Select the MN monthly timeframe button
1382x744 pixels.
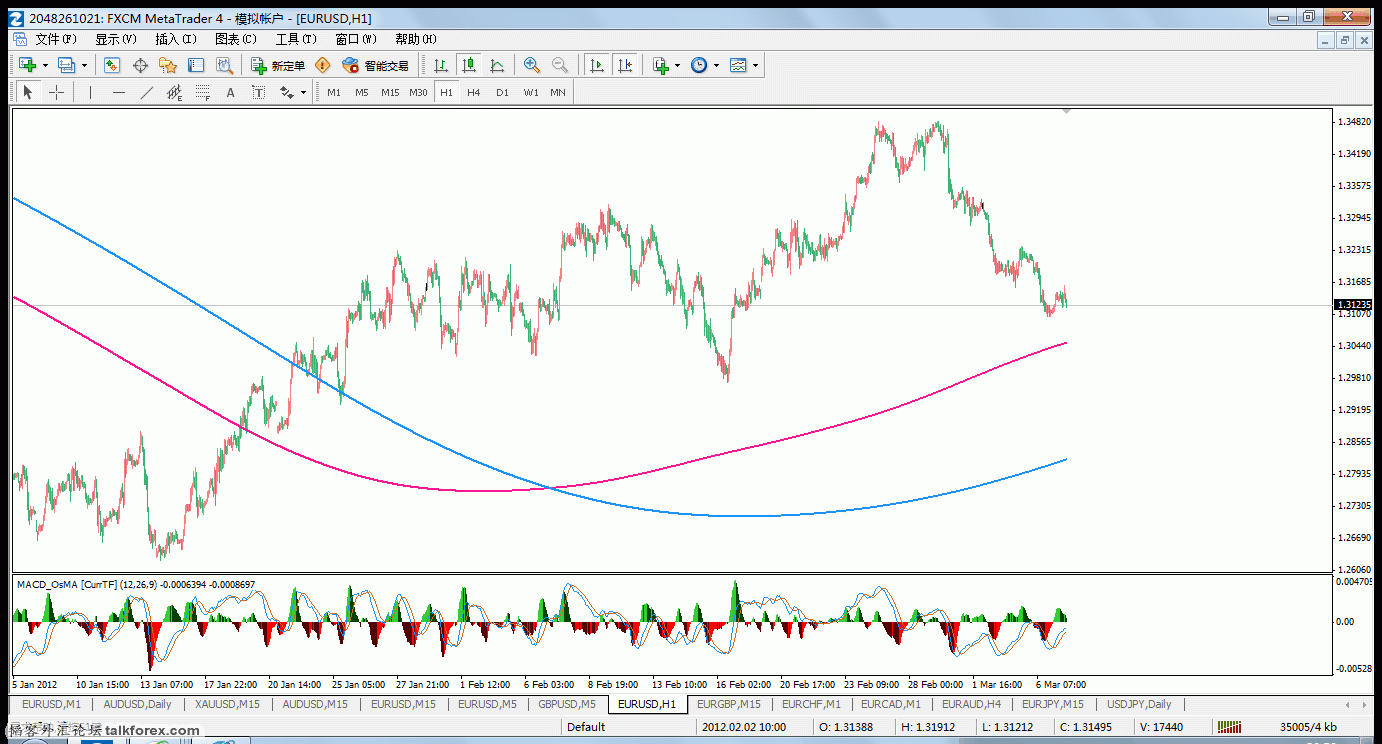tap(558, 92)
